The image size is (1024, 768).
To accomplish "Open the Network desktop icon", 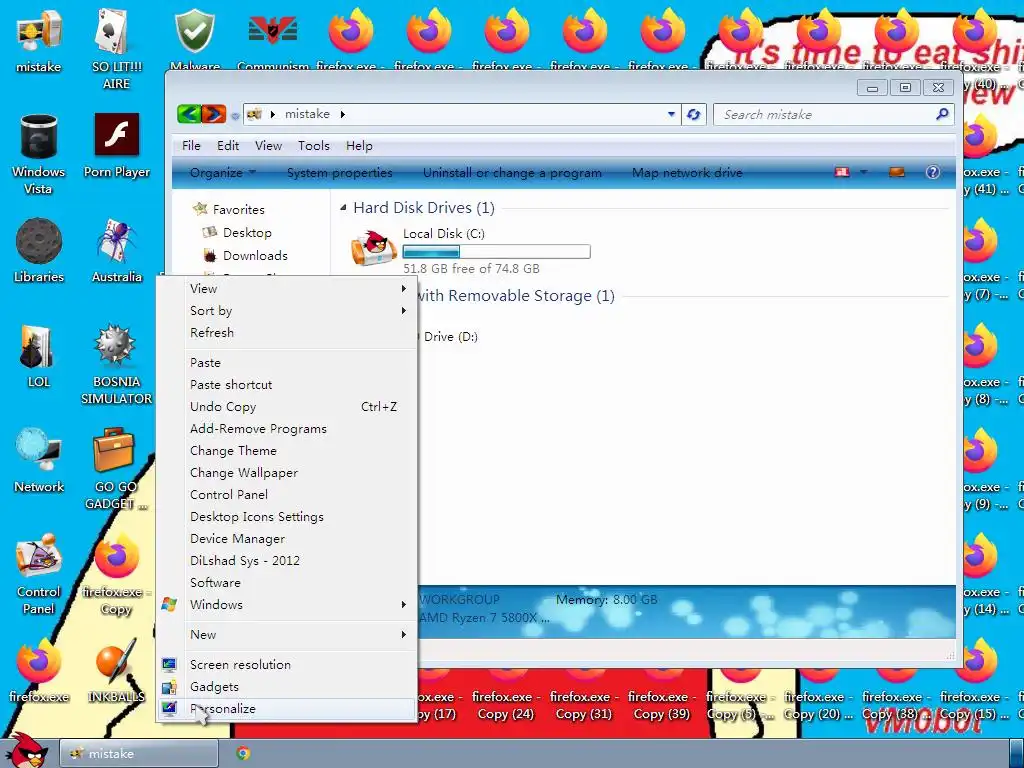I will 39,460.
